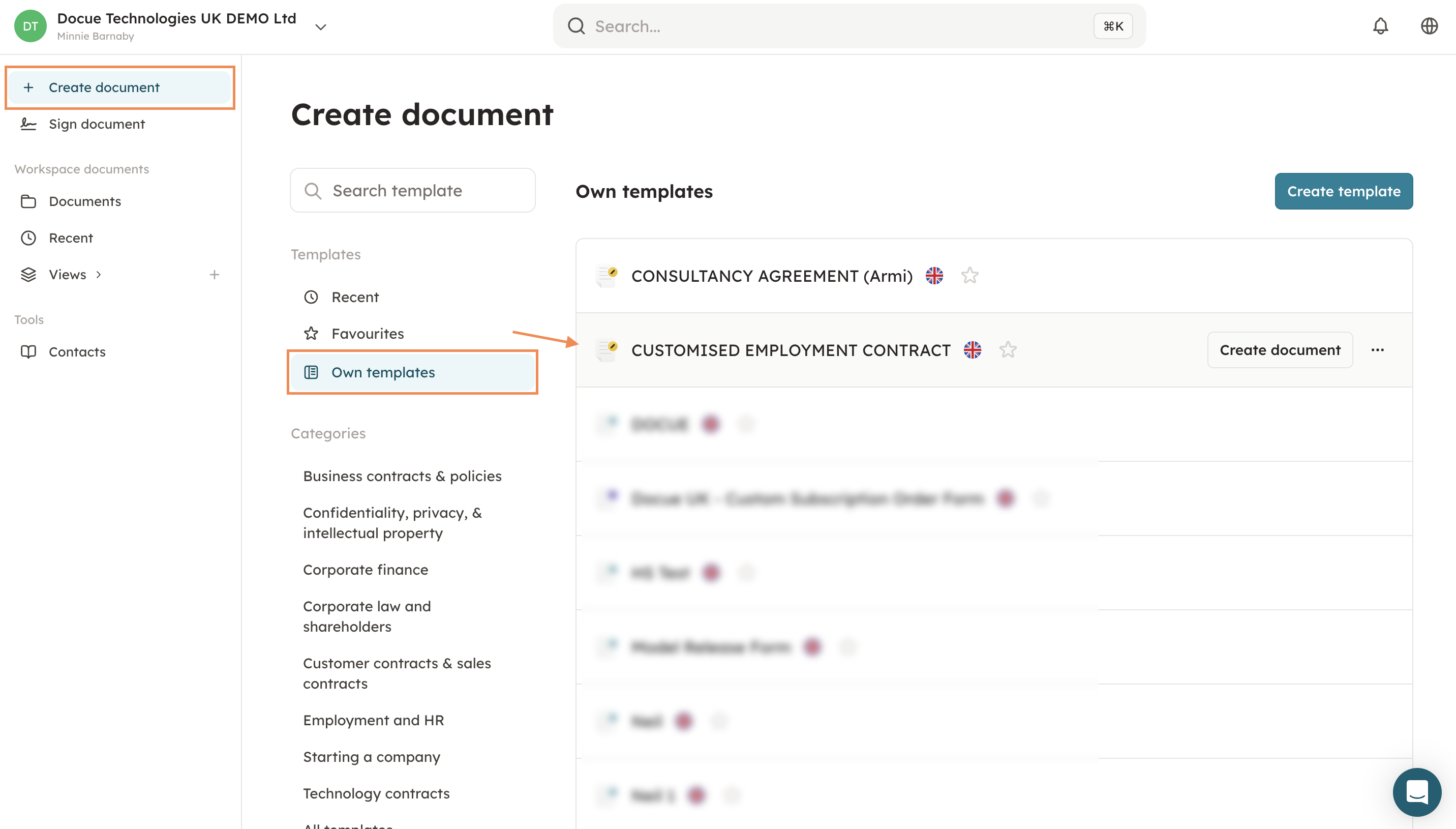
Task: Open the Employment and HR category
Action: pyautogui.click(x=373, y=720)
